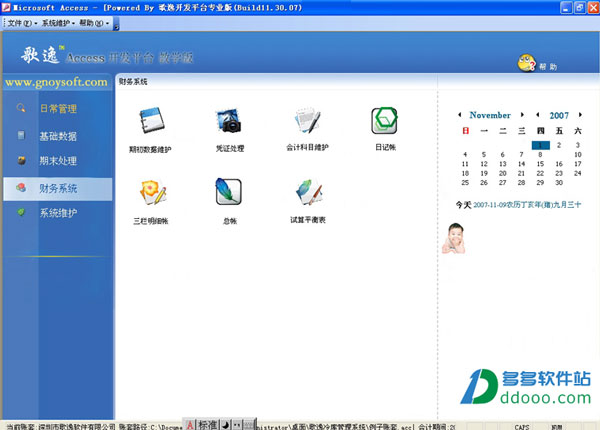Click the 2007 year label

point(559,115)
